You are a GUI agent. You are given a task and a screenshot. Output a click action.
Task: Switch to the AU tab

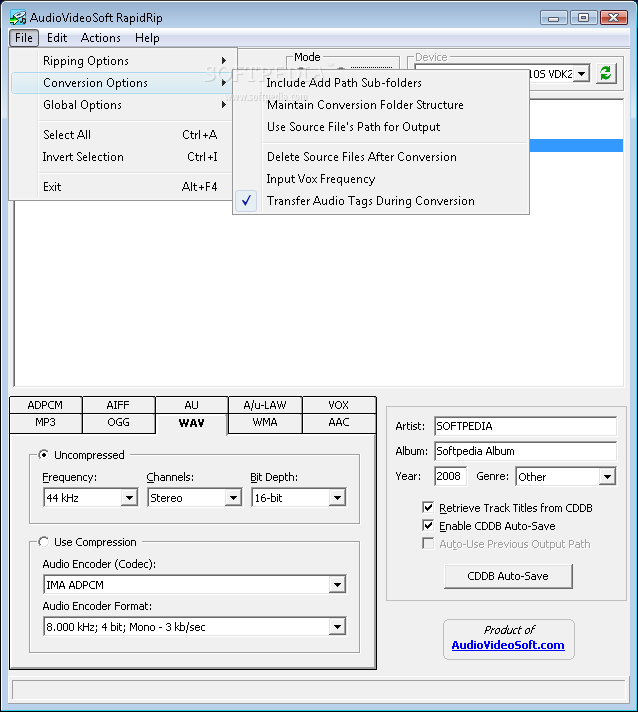pos(192,405)
